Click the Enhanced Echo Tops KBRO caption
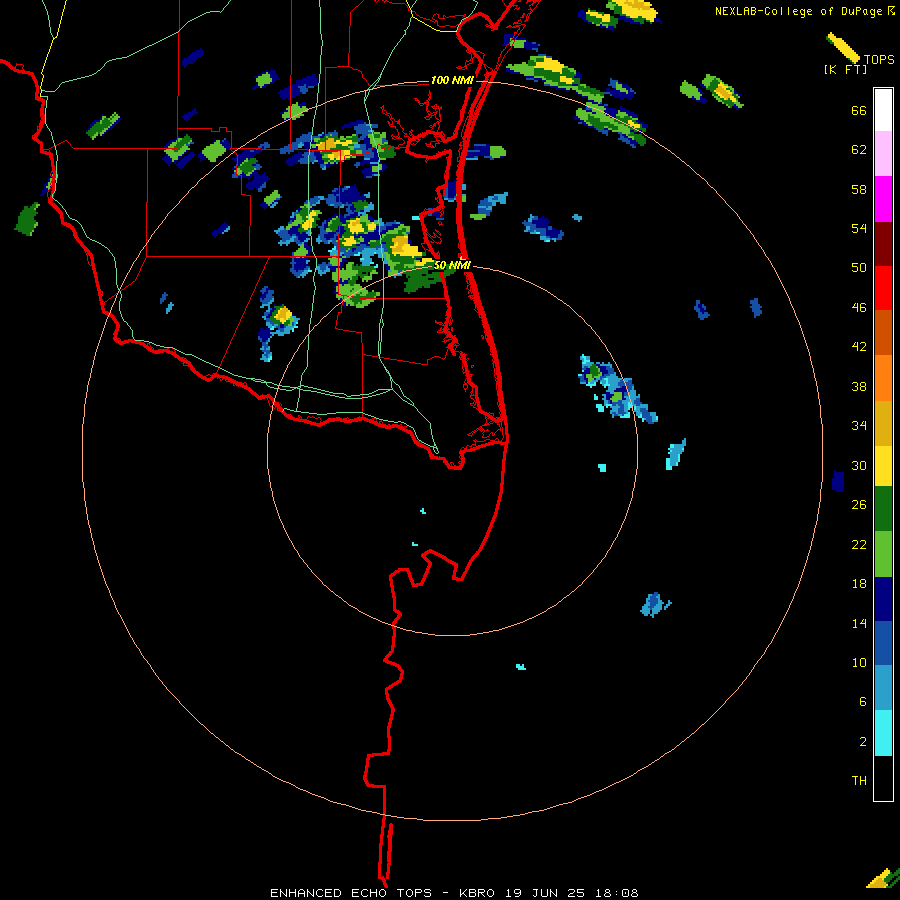The image size is (900, 900). click(x=454, y=893)
